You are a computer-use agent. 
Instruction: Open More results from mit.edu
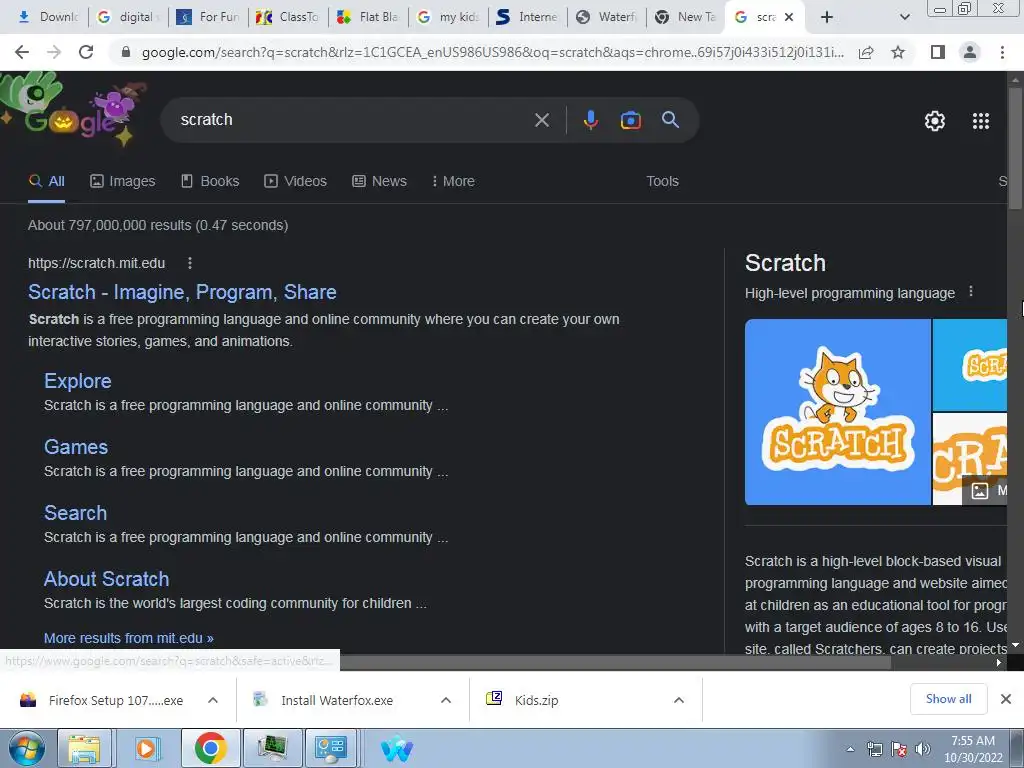129,638
